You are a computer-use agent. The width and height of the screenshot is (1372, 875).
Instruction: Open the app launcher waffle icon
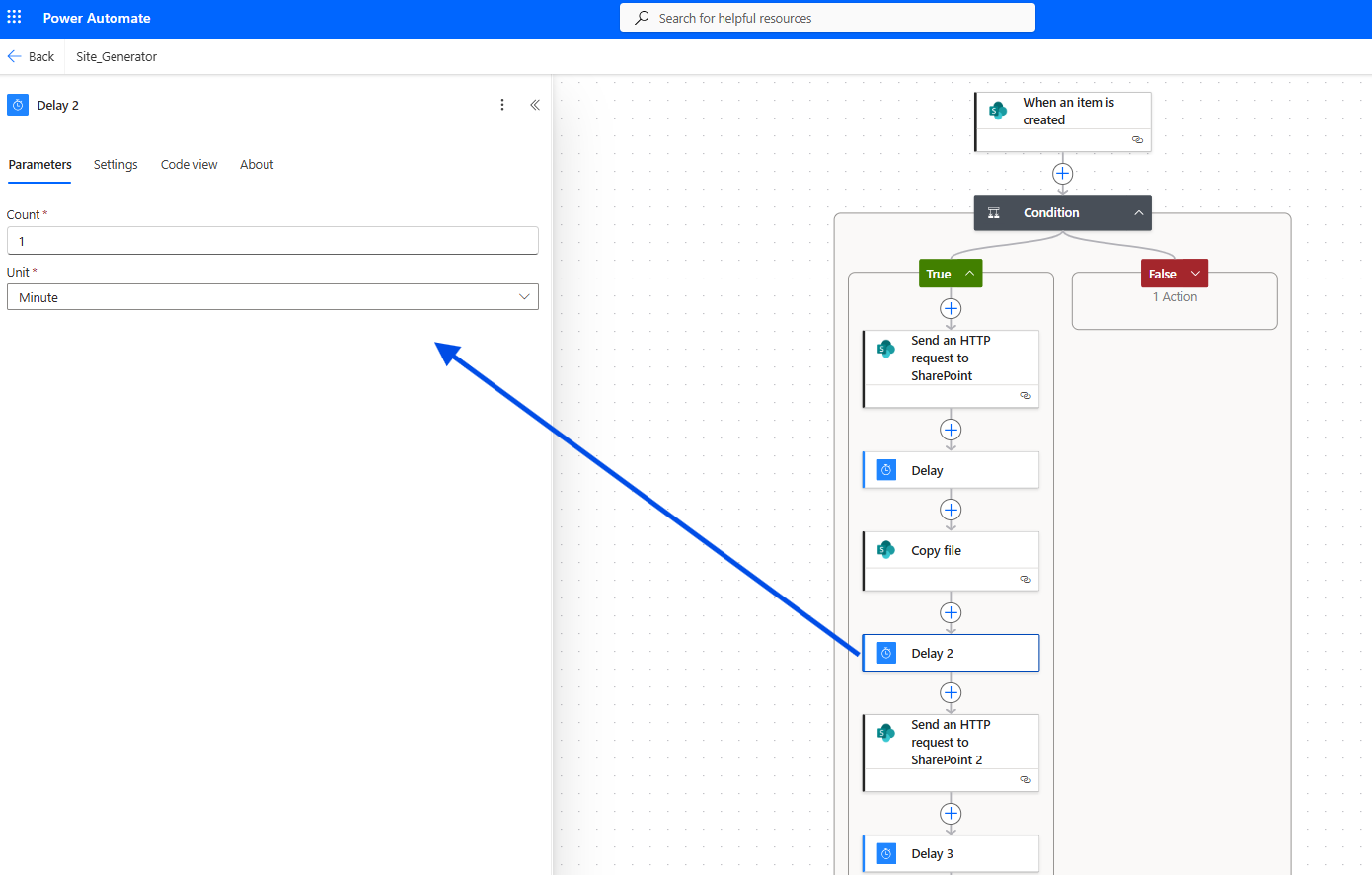15,18
